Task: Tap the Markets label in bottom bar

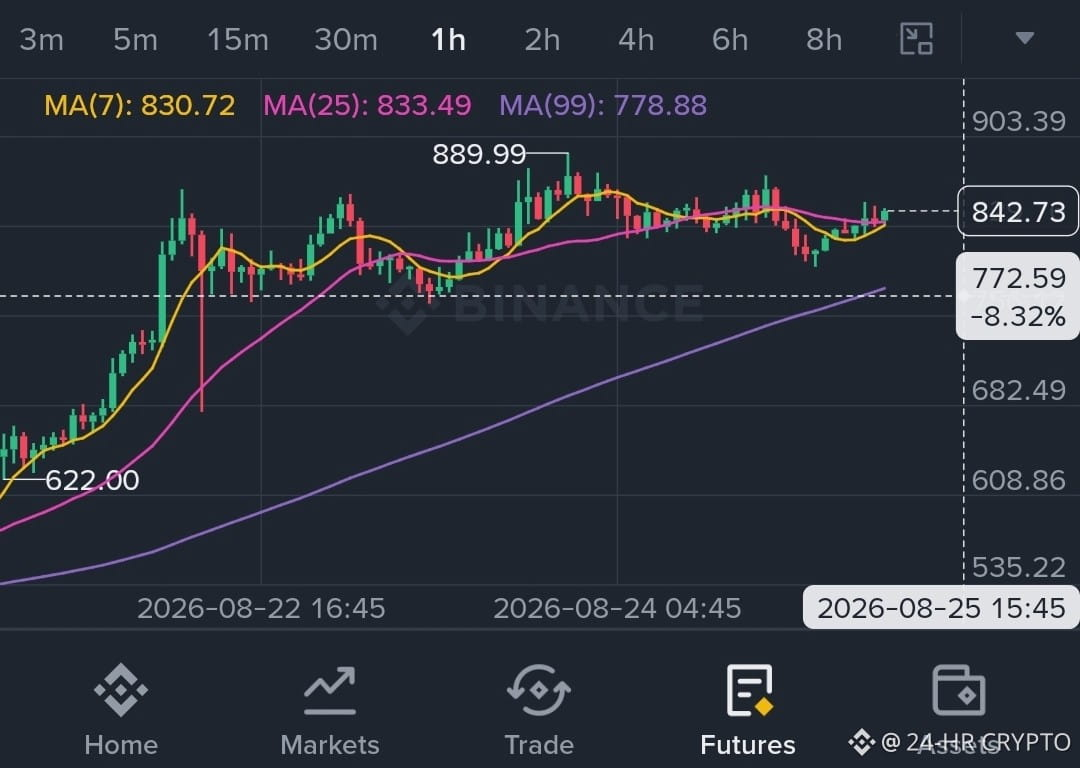Action: click(x=330, y=745)
